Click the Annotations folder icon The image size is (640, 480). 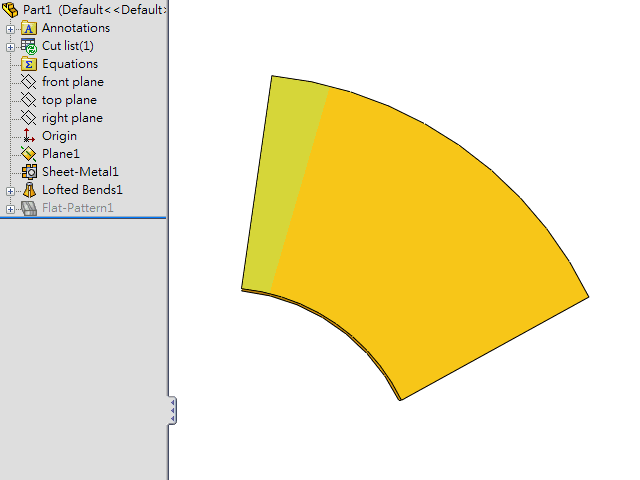(x=29, y=28)
